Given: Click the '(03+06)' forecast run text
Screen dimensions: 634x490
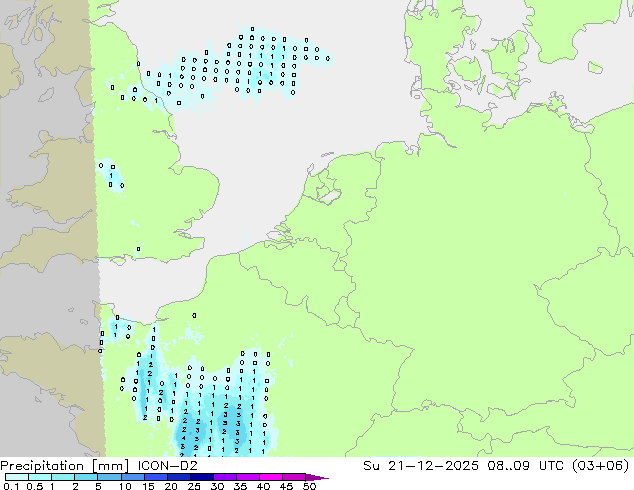Looking at the screenshot, I should click(601, 465).
